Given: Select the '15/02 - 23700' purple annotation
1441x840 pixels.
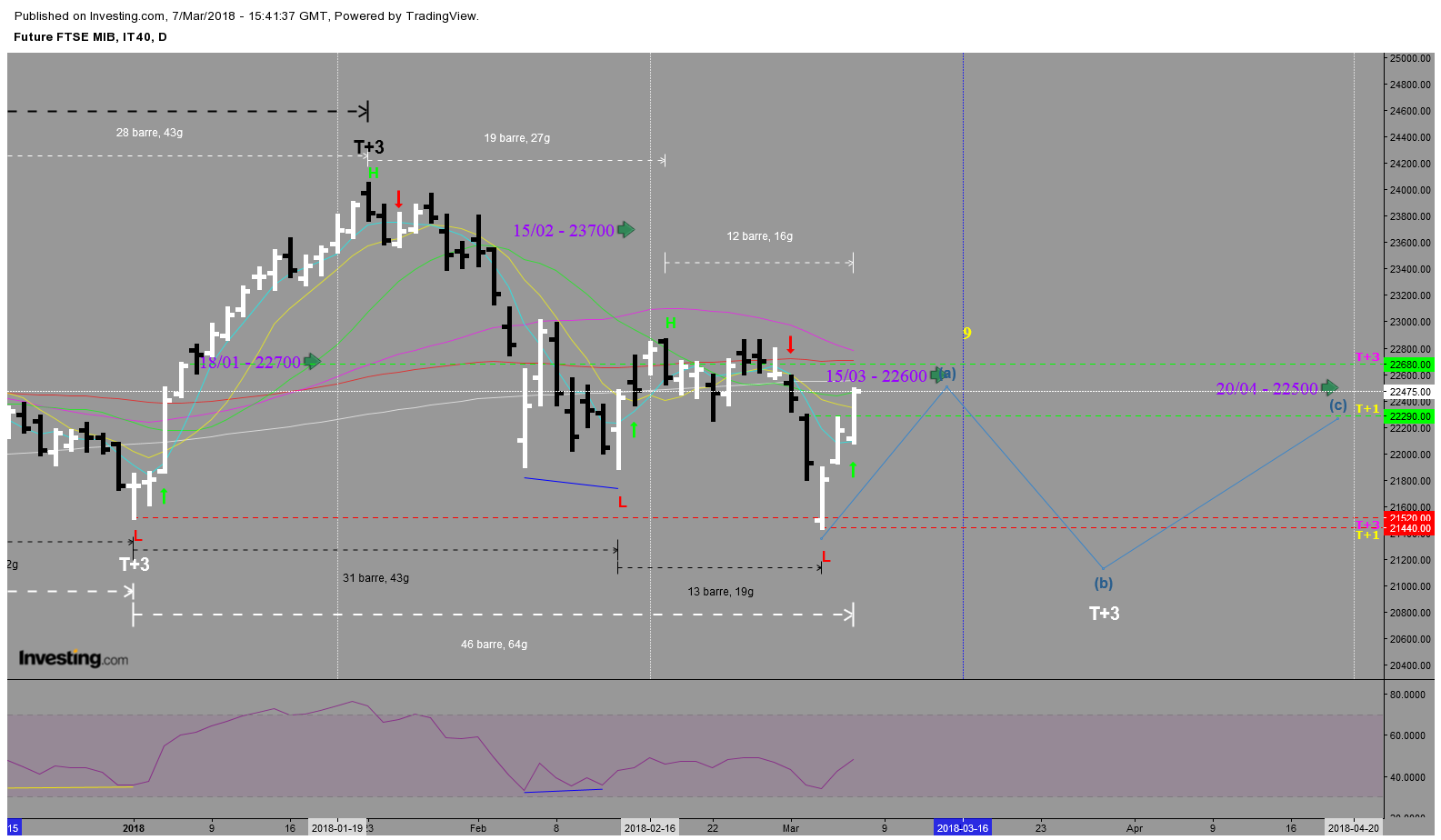Looking at the screenshot, I should [564, 231].
